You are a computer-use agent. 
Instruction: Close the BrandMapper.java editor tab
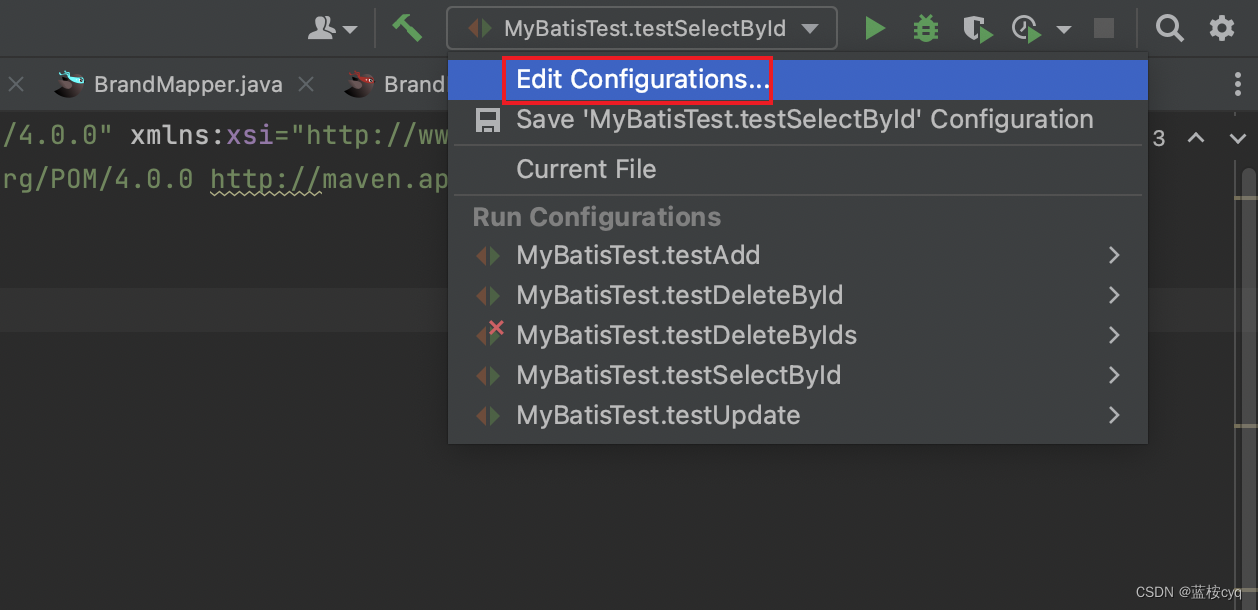[306, 85]
